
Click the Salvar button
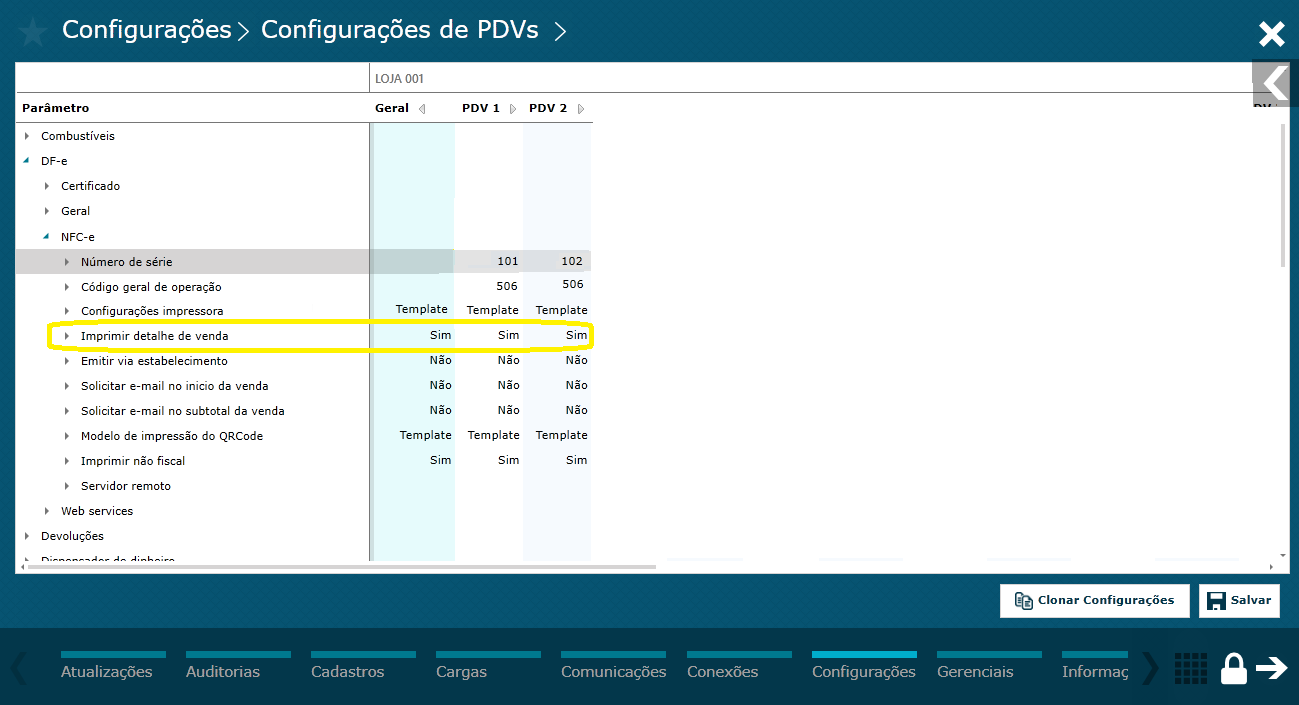coord(1238,600)
